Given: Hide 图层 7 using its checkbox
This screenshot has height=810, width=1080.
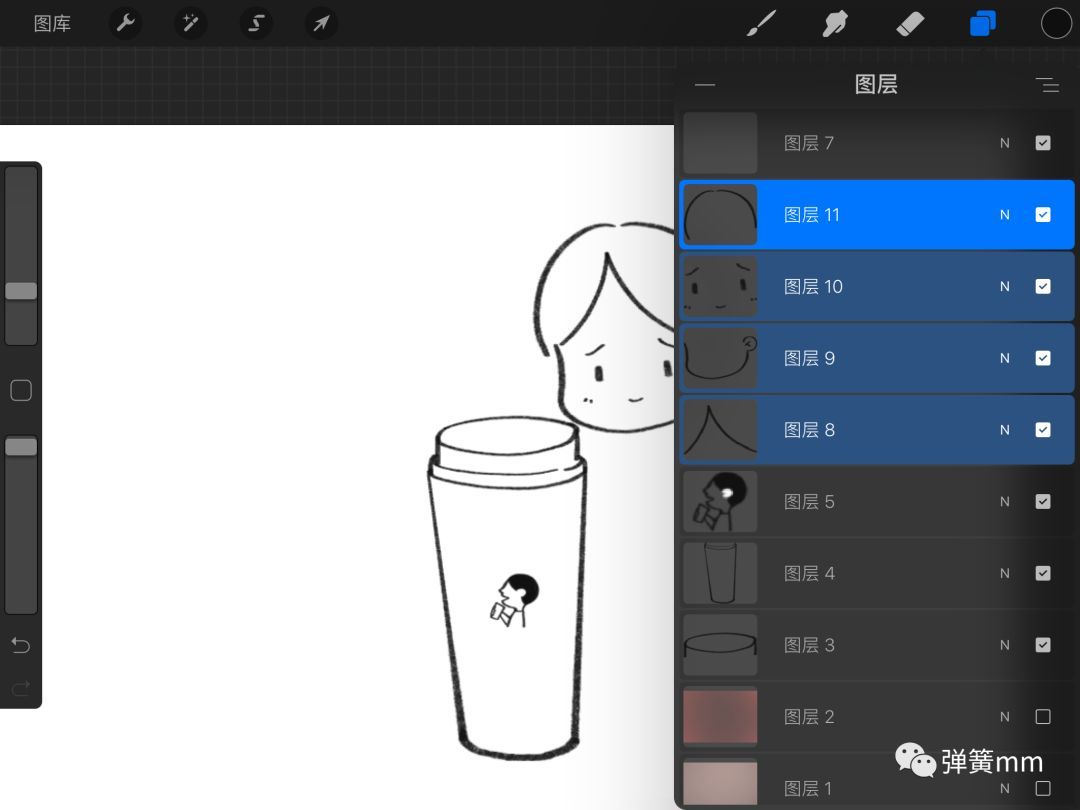Looking at the screenshot, I should [x=1043, y=143].
